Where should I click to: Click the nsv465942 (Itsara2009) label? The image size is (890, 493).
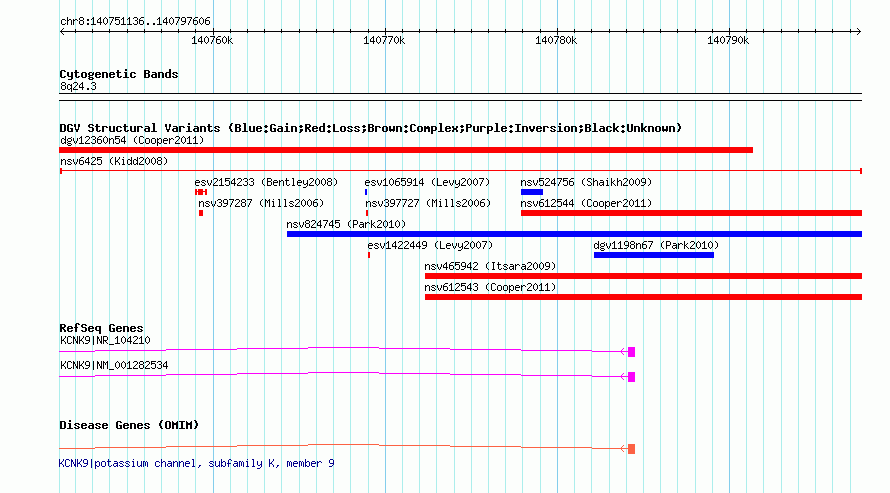pos(490,266)
